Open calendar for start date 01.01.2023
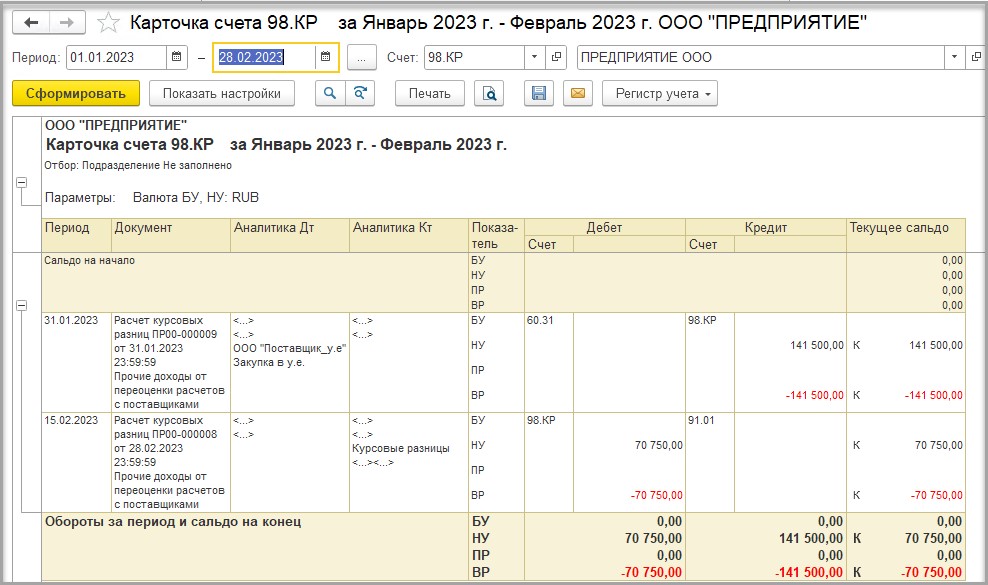Image resolution: width=988 pixels, height=585 pixels. [176, 58]
